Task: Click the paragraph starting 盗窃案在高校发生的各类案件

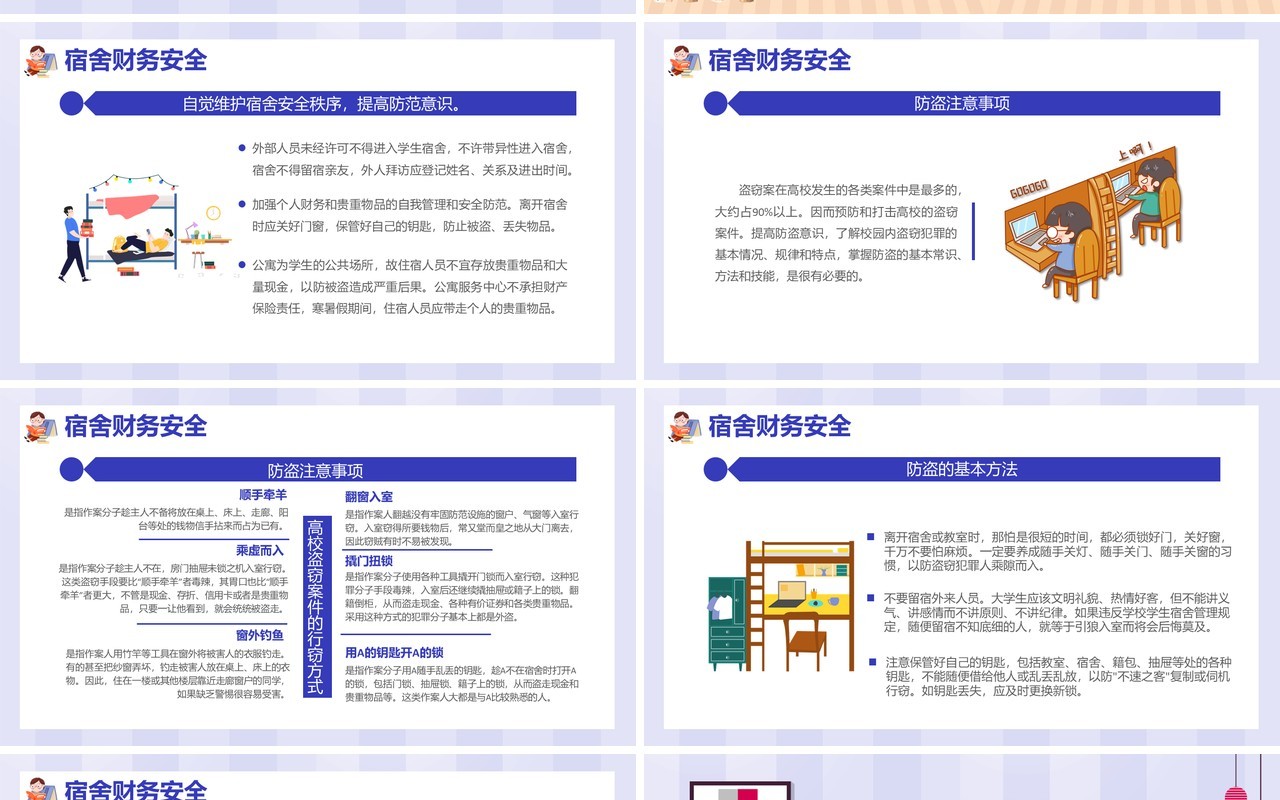Action: pyautogui.click(x=838, y=232)
